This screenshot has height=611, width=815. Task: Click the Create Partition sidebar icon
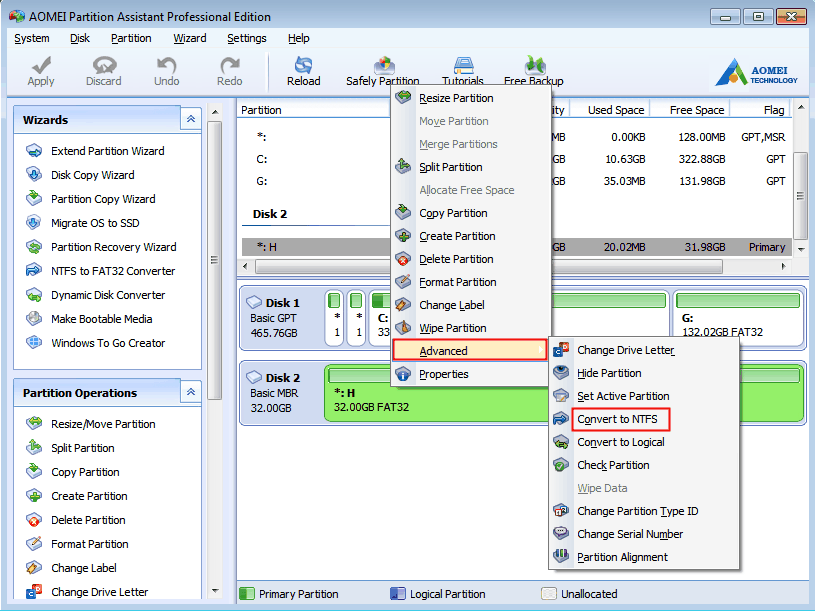tap(34, 496)
